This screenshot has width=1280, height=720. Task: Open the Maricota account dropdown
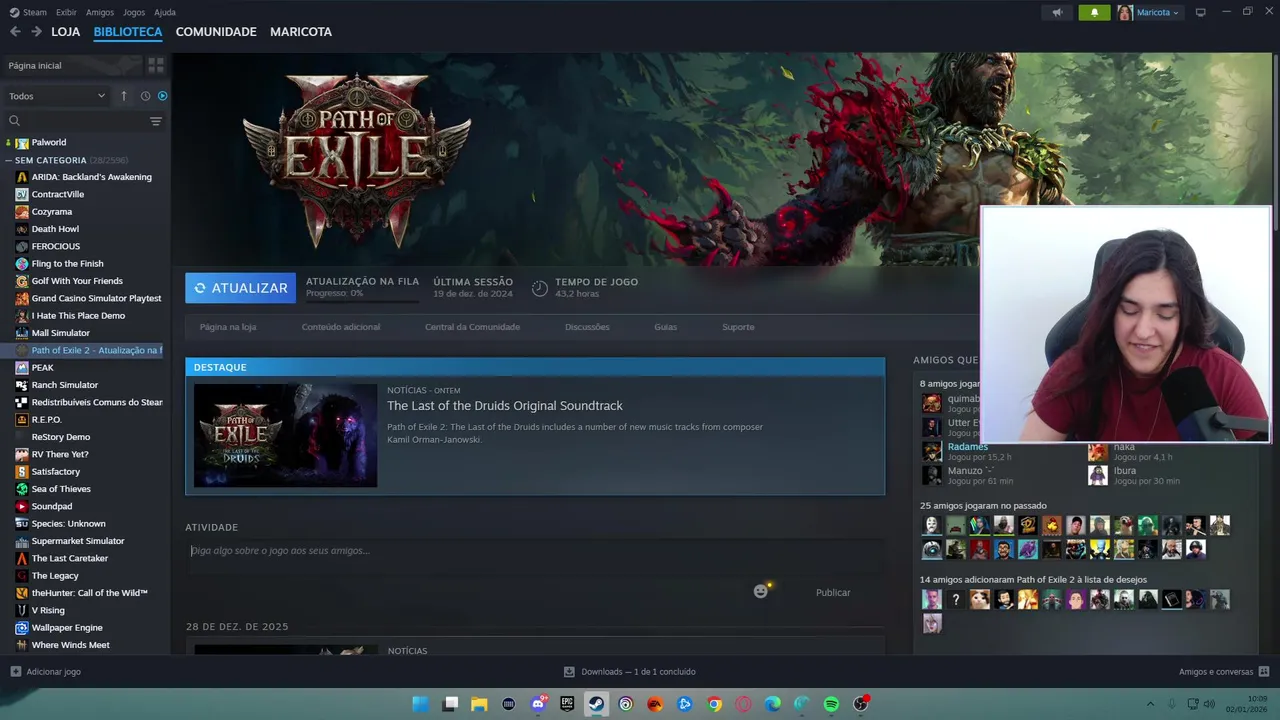pyautogui.click(x=1149, y=13)
